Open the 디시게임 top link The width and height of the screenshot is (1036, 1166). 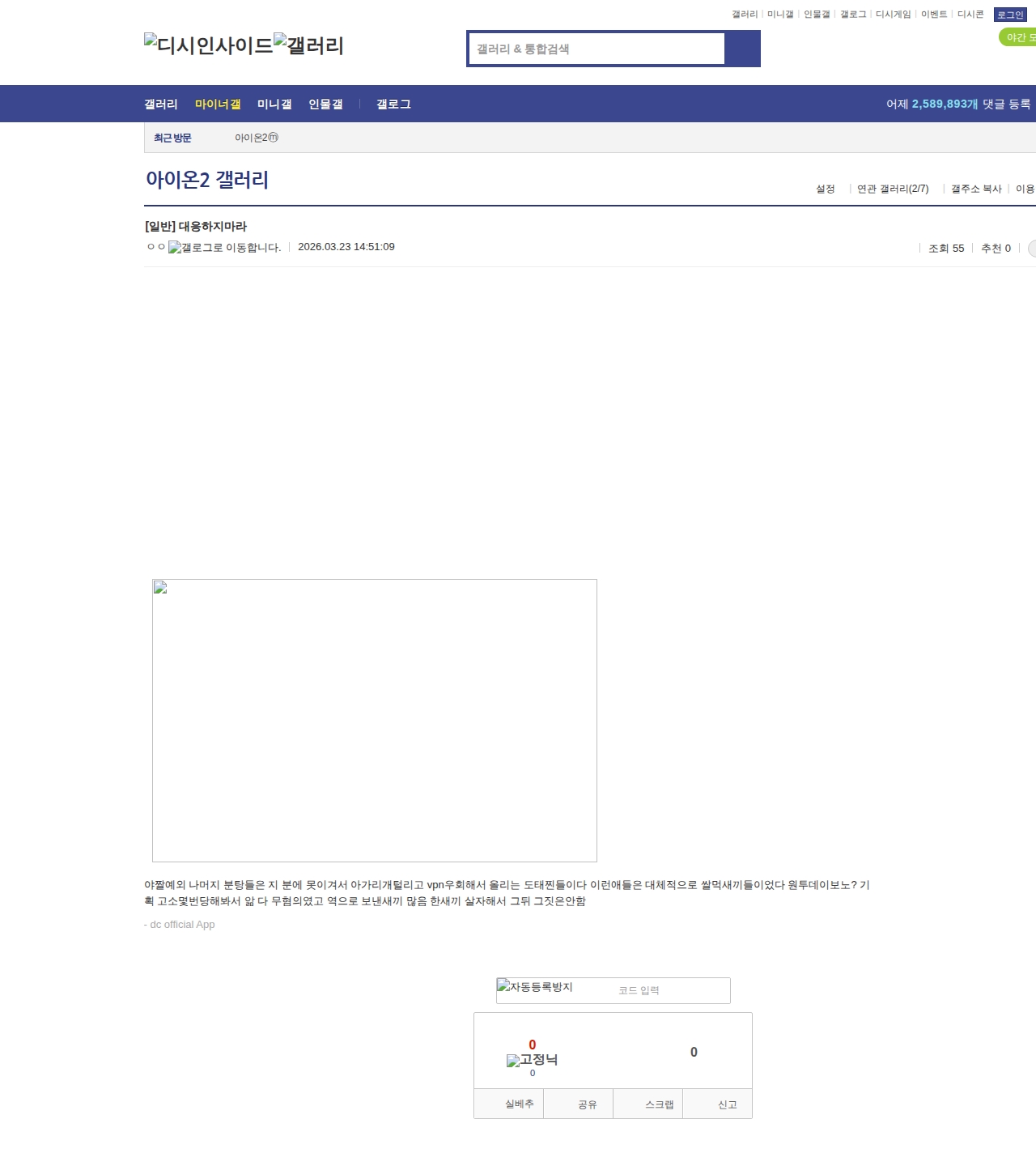pyautogui.click(x=894, y=15)
